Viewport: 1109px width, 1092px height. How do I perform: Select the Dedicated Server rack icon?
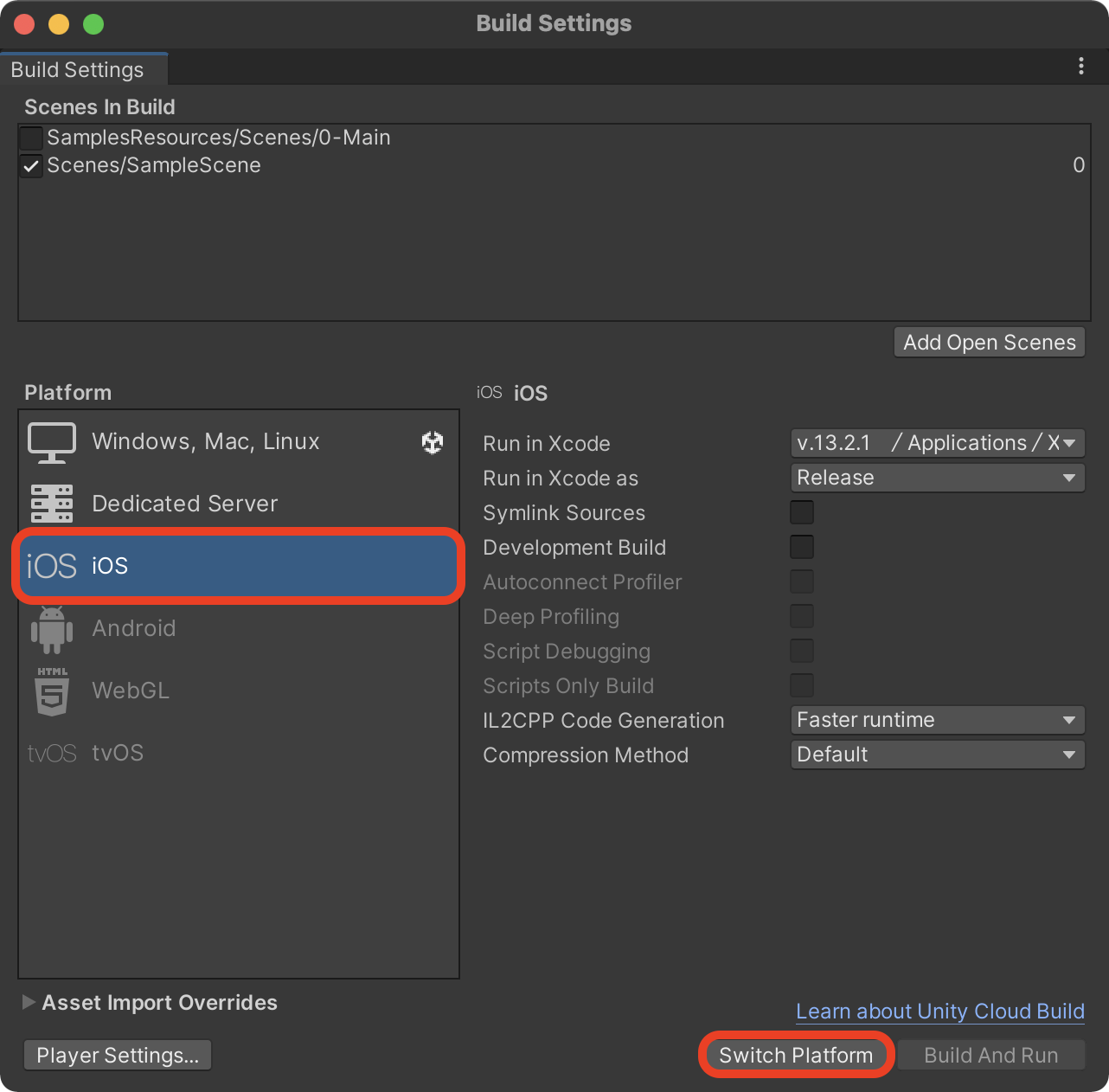[52, 504]
